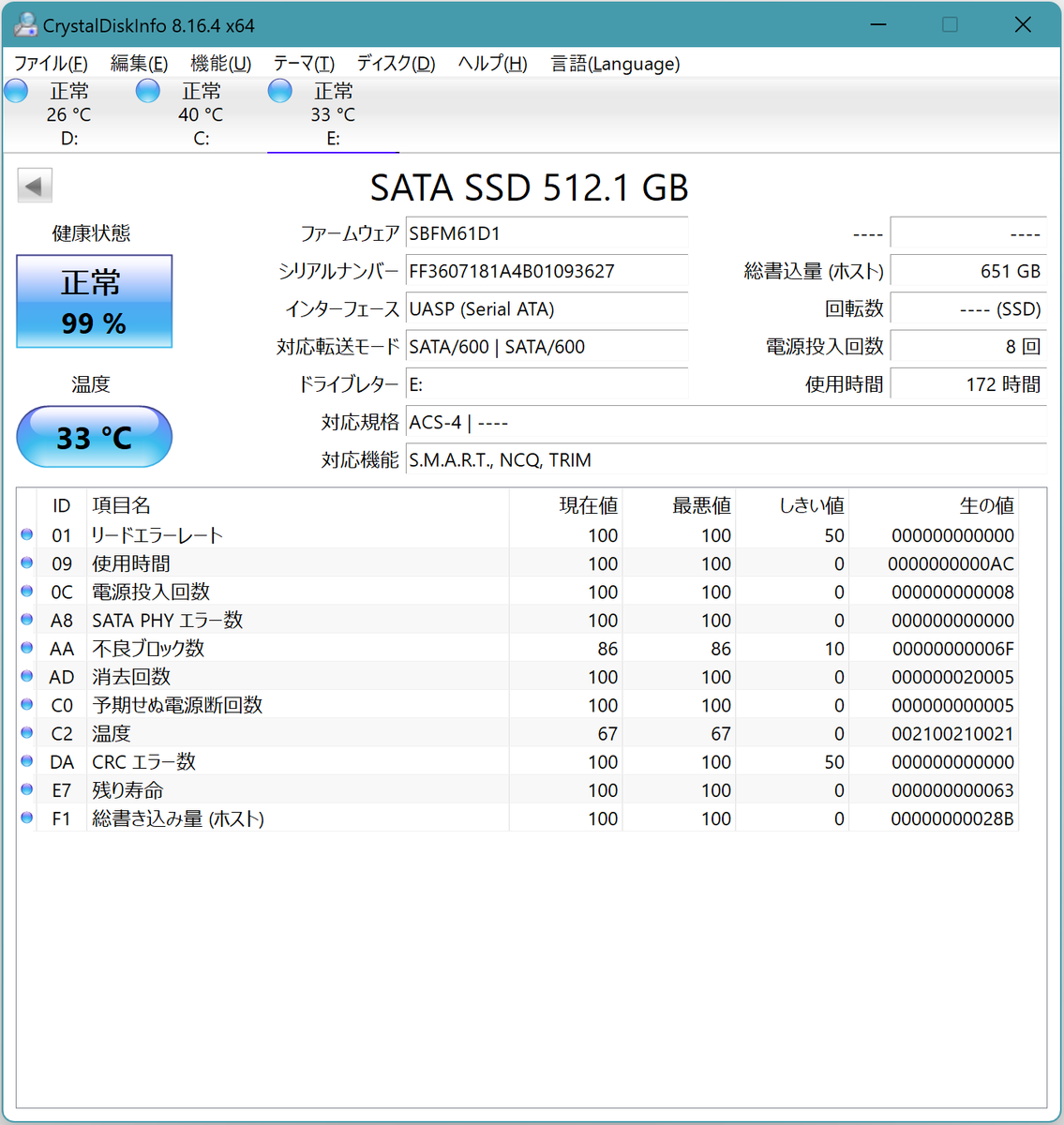Select the D: drive tab showing 26 °C
This screenshot has height=1125, width=1064.
(x=69, y=114)
